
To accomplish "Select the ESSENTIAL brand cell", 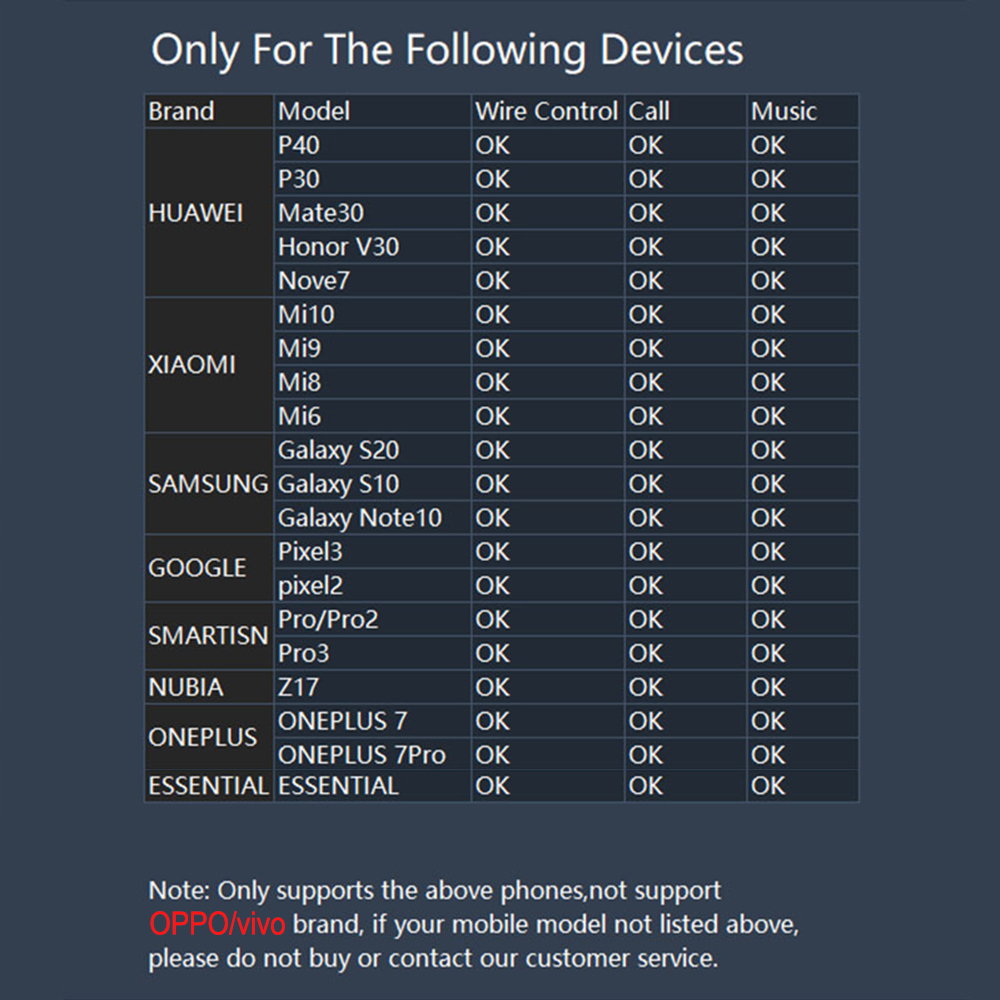I will [209, 786].
